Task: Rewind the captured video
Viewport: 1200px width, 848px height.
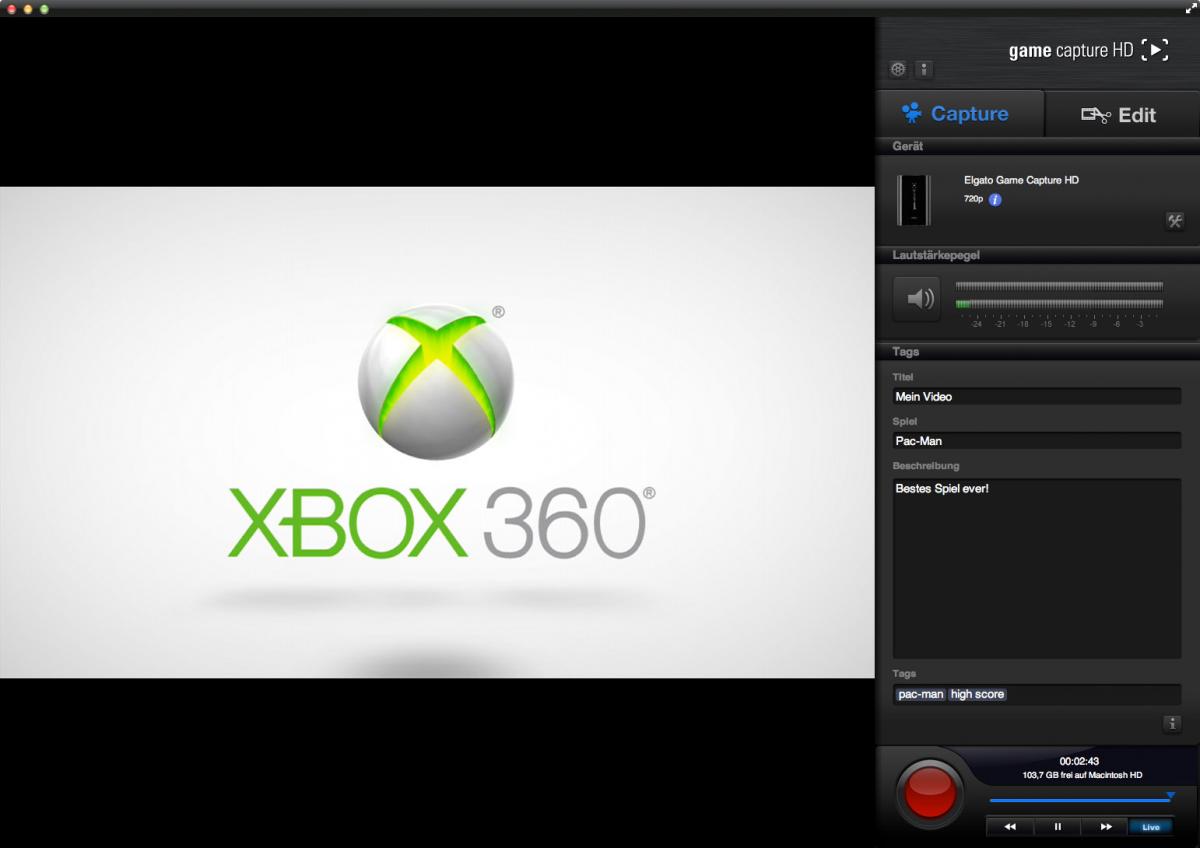Action: pyautogui.click(x=1010, y=827)
